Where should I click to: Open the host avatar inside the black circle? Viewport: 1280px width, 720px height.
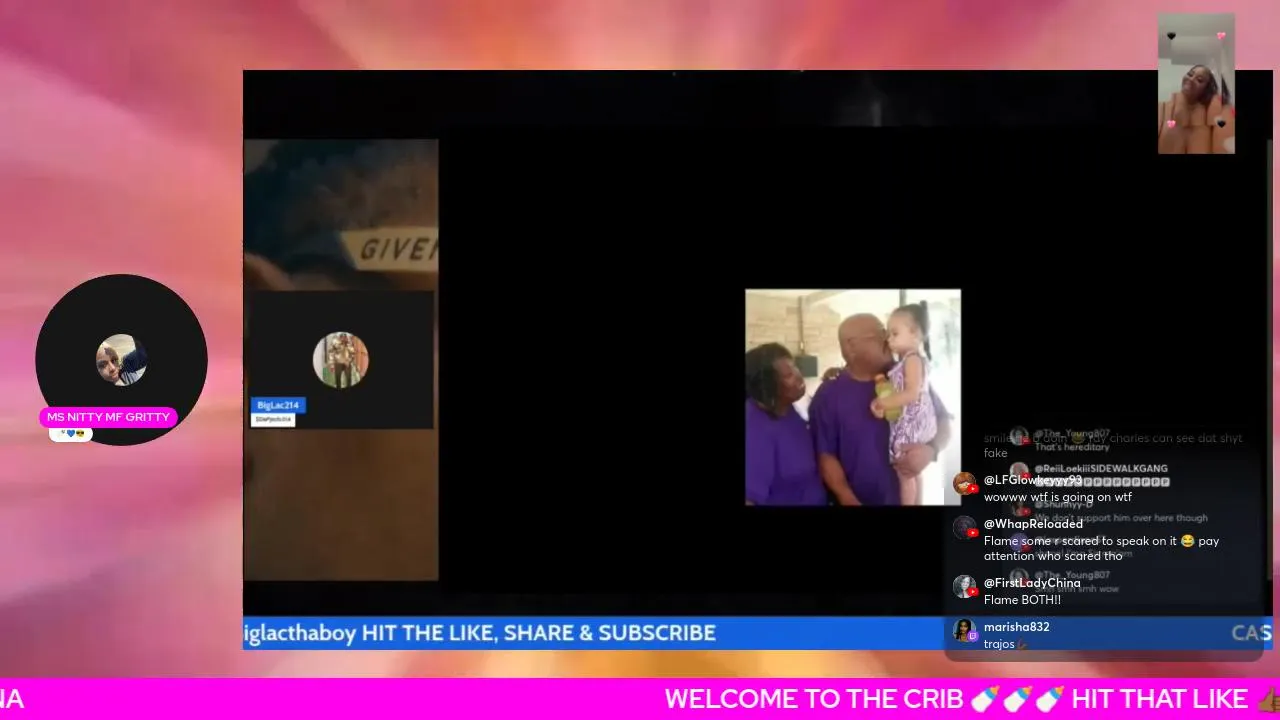pos(121,360)
